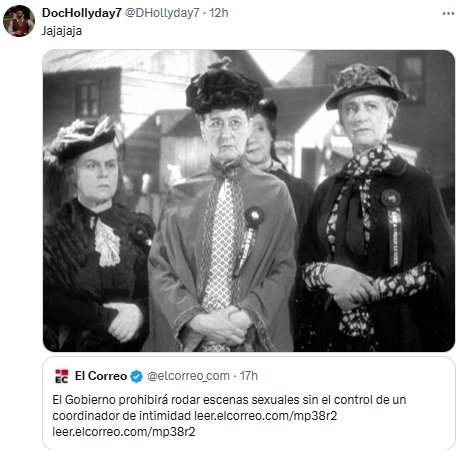The height and width of the screenshot is (450, 465).
Task: Click the woman with feathered hat in photo
Action: coord(97,233)
